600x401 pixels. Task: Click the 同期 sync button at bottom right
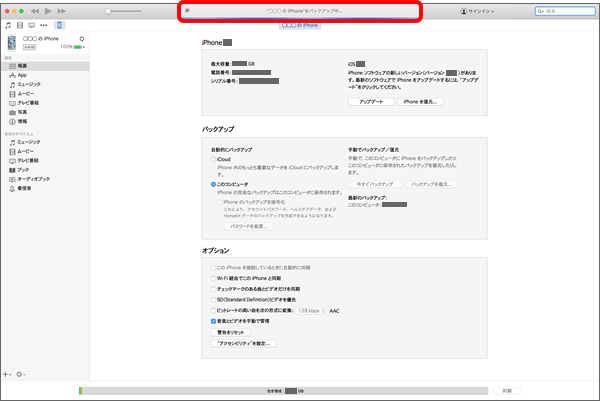[x=507, y=391]
